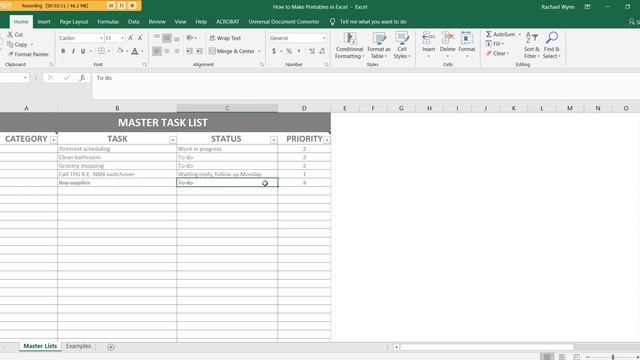This screenshot has width=640, height=360.
Task: Switch to the Examples sheet tab
Action: 78,346
